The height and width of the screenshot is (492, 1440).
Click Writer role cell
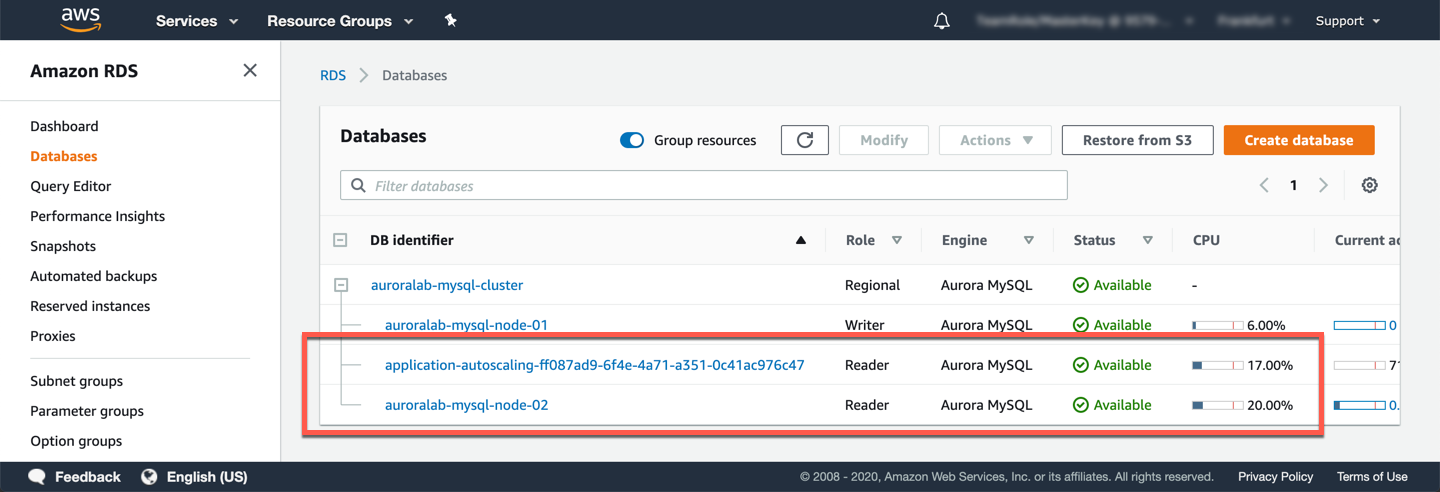point(865,325)
